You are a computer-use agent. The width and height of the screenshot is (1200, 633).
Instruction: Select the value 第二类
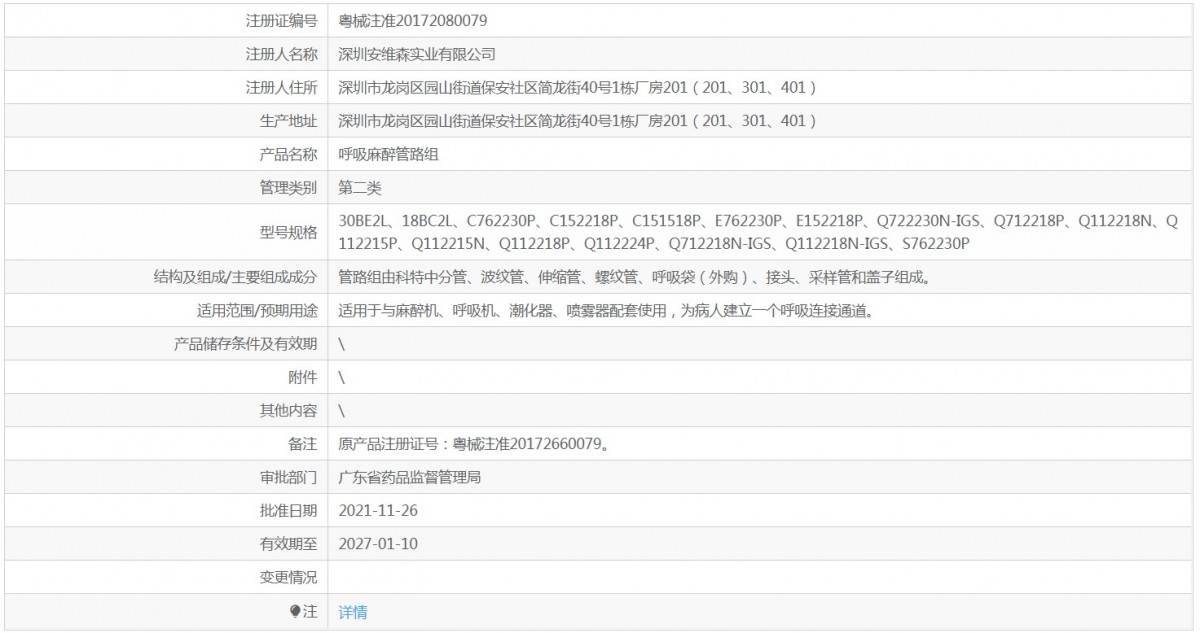pos(360,187)
